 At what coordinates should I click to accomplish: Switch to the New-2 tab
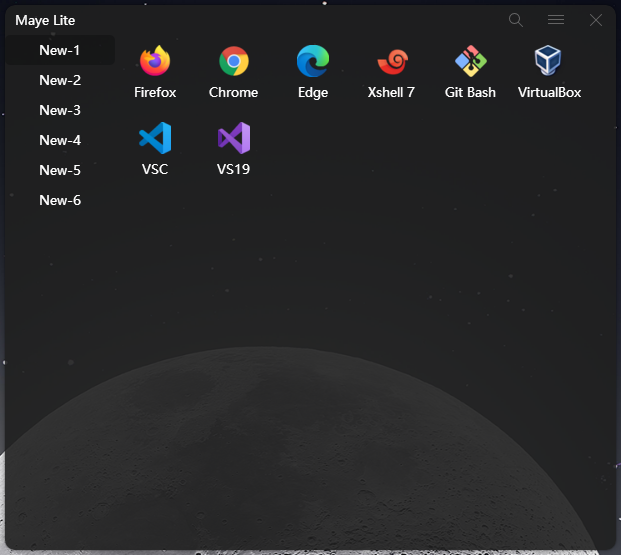(60, 80)
